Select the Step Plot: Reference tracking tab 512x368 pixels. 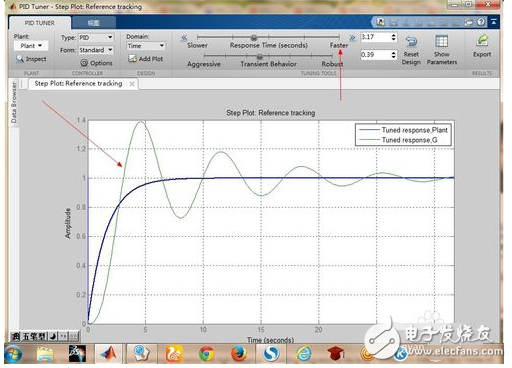coord(78,83)
